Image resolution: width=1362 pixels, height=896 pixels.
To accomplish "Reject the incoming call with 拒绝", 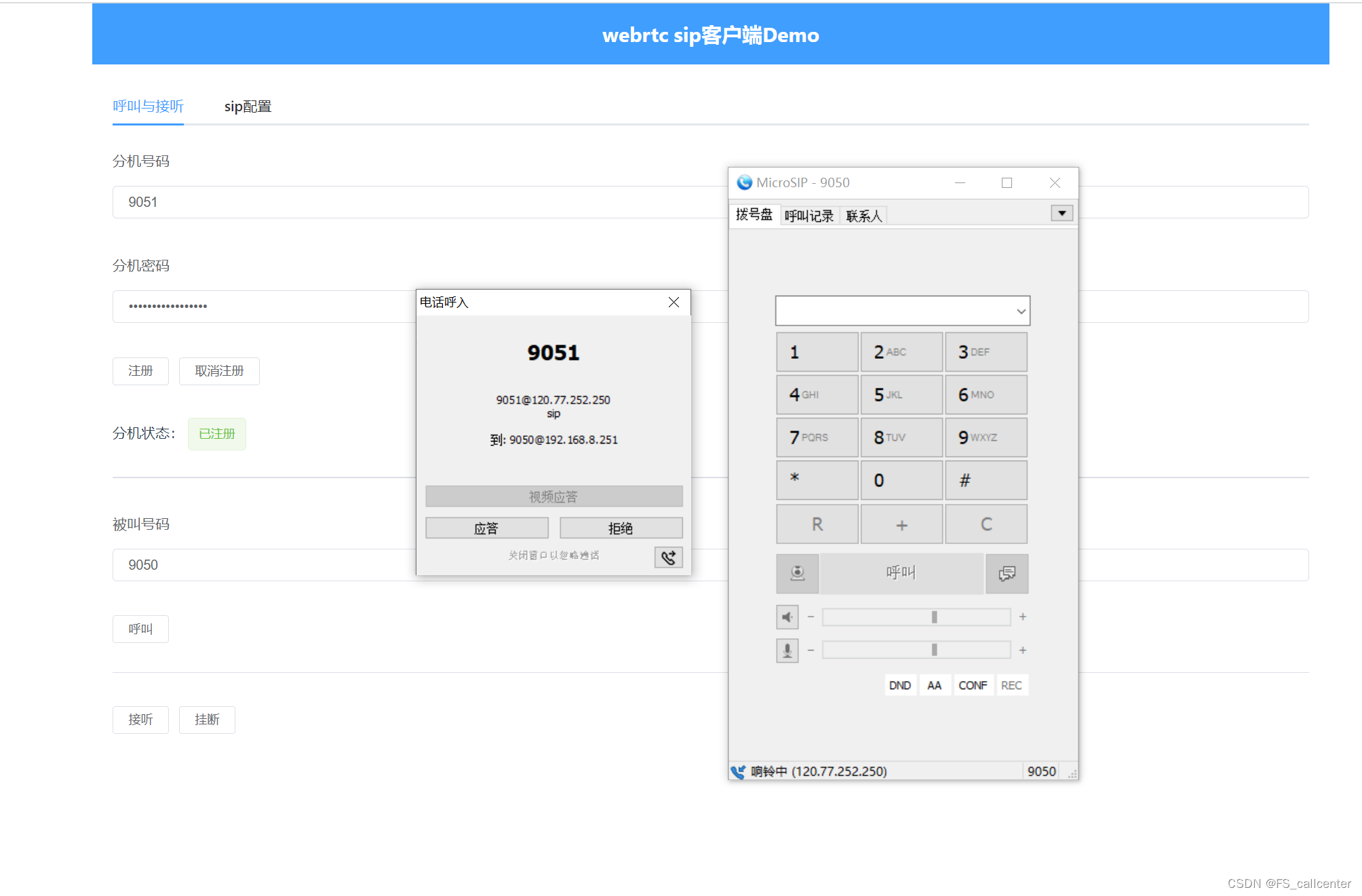I will tap(621, 528).
